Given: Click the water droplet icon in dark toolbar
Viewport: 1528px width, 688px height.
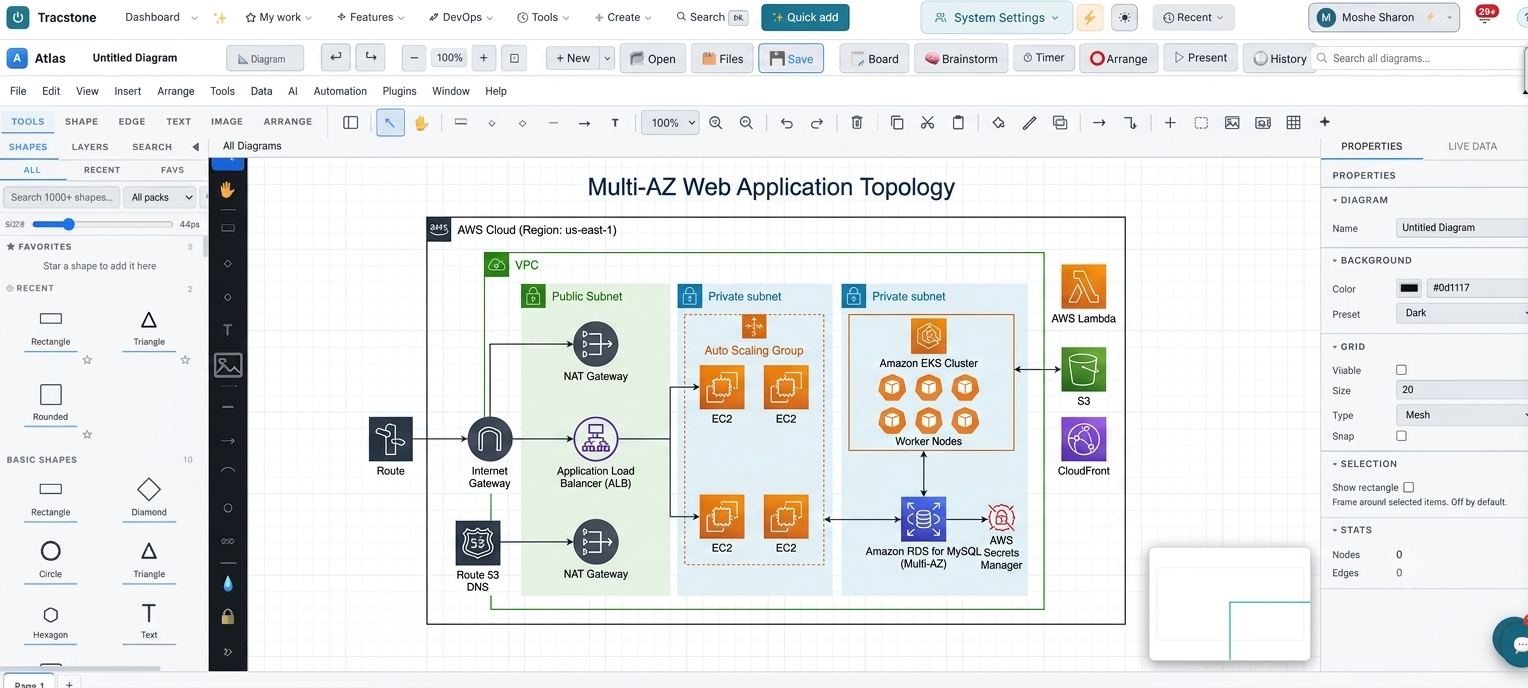Looking at the screenshot, I should (x=228, y=582).
